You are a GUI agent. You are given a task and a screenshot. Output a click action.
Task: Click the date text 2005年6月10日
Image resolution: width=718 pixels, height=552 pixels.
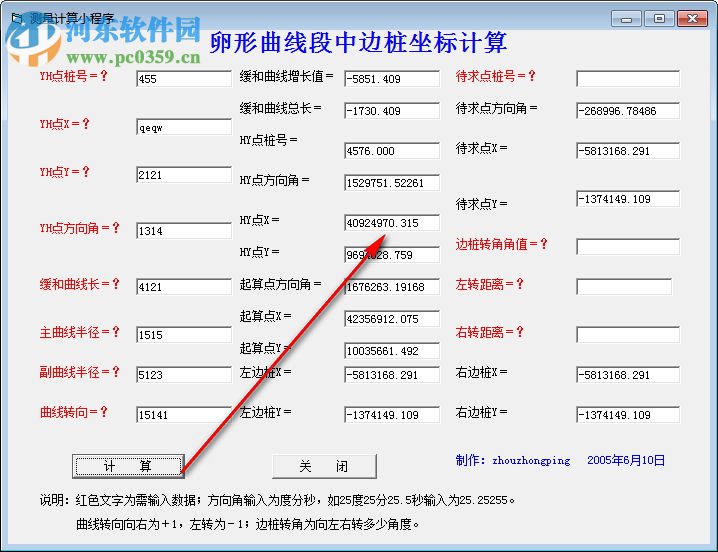(626, 460)
